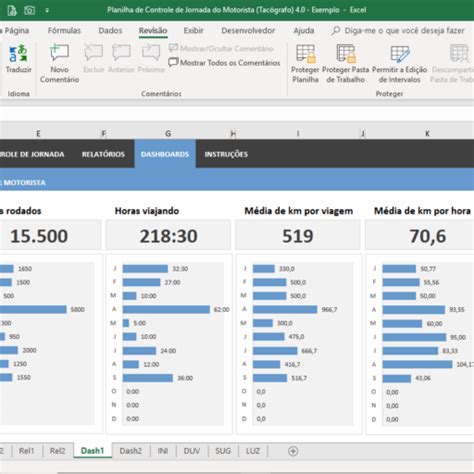Image resolution: width=474 pixels, height=474 pixels.
Task: Select the Revisão ribbon tab
Action: click(x=153, y=31)
